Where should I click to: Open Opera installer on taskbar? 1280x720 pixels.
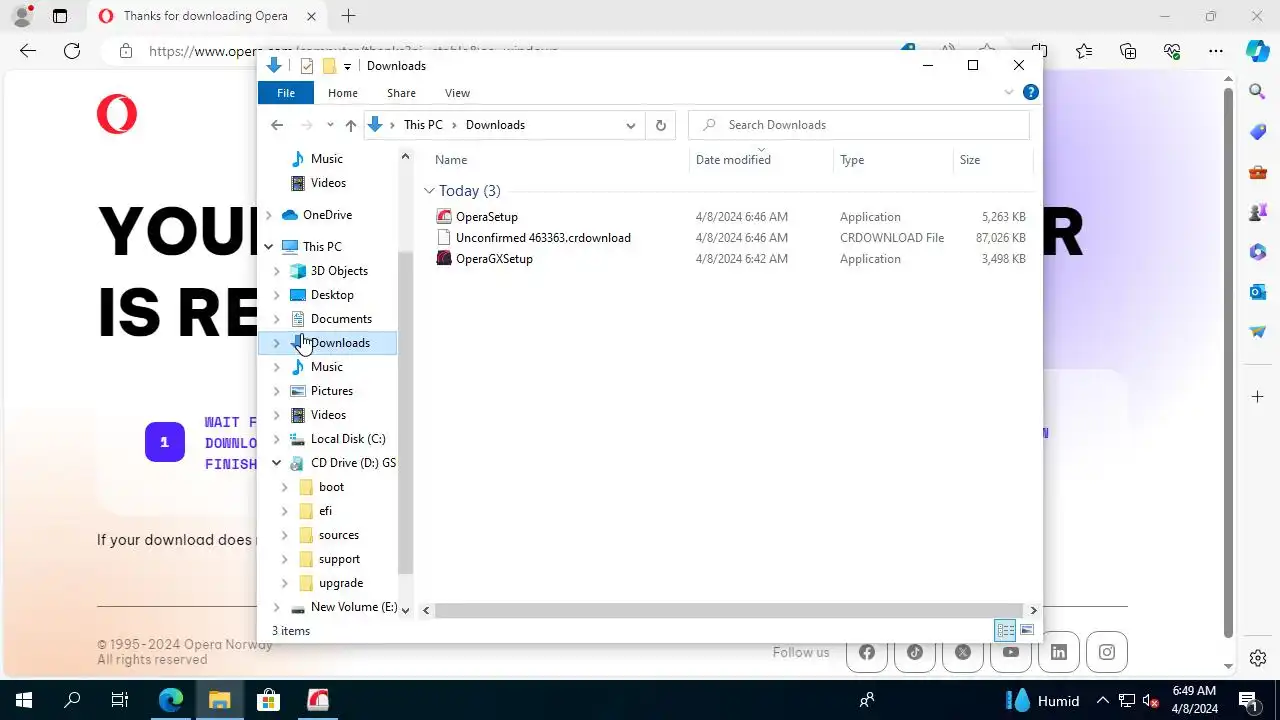pyautogui.click(x=317, y=700)
